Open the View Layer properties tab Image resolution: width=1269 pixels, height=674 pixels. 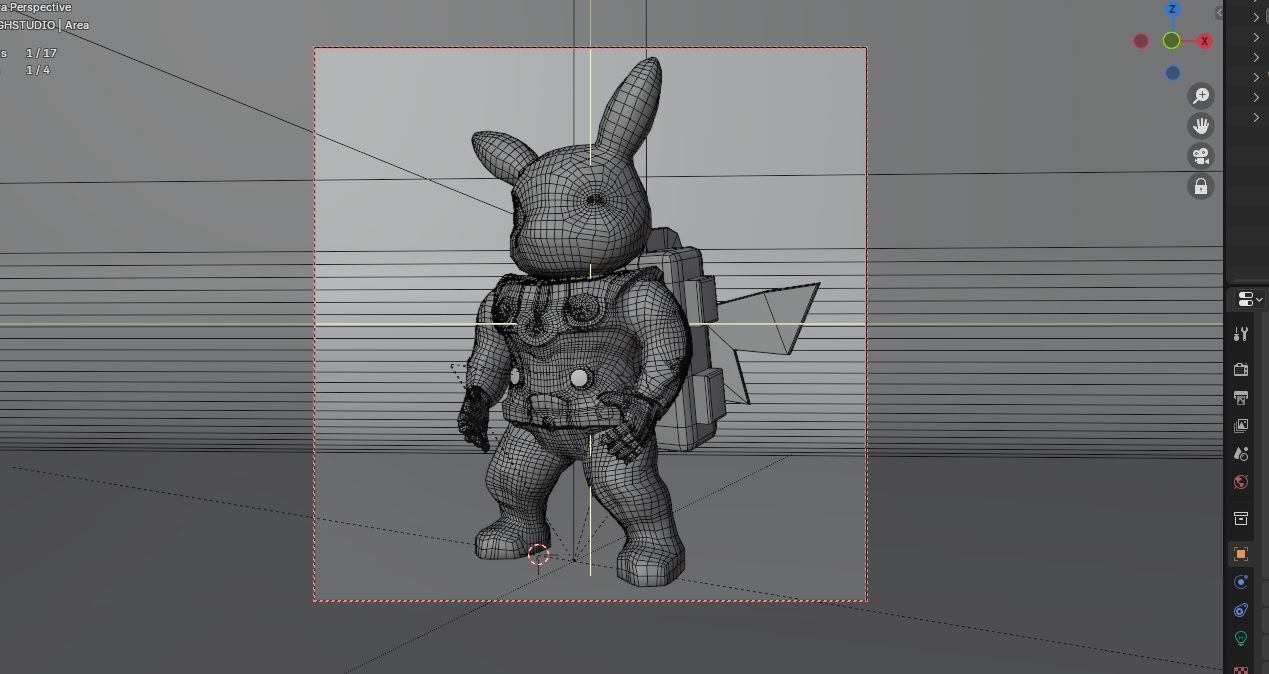point(1241,426)
